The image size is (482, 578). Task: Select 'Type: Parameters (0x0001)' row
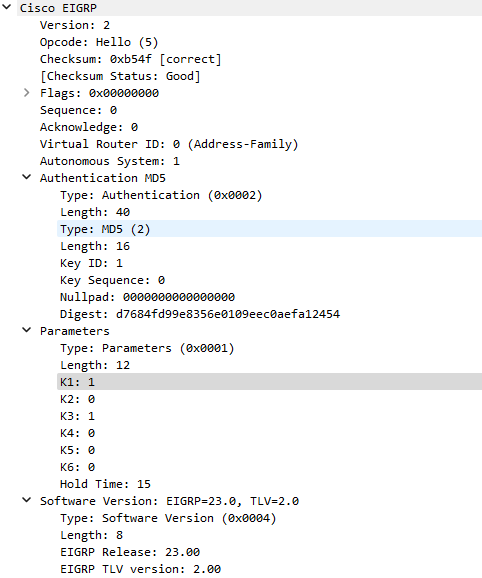(x=147, y=348)
